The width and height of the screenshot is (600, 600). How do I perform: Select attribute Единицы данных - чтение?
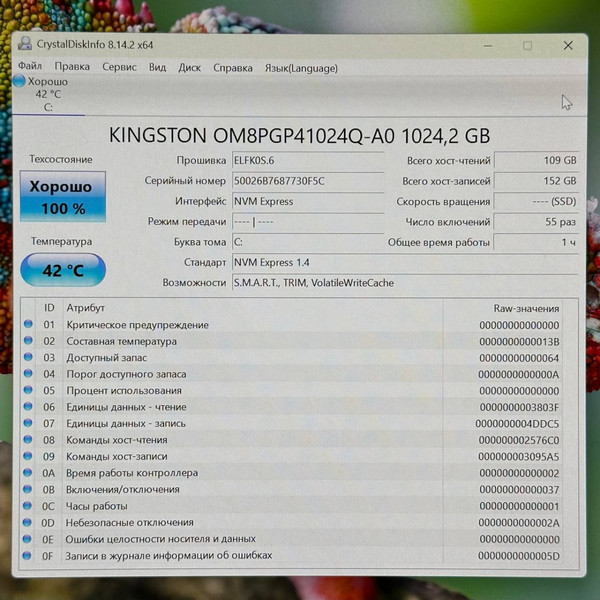point(126,407)
